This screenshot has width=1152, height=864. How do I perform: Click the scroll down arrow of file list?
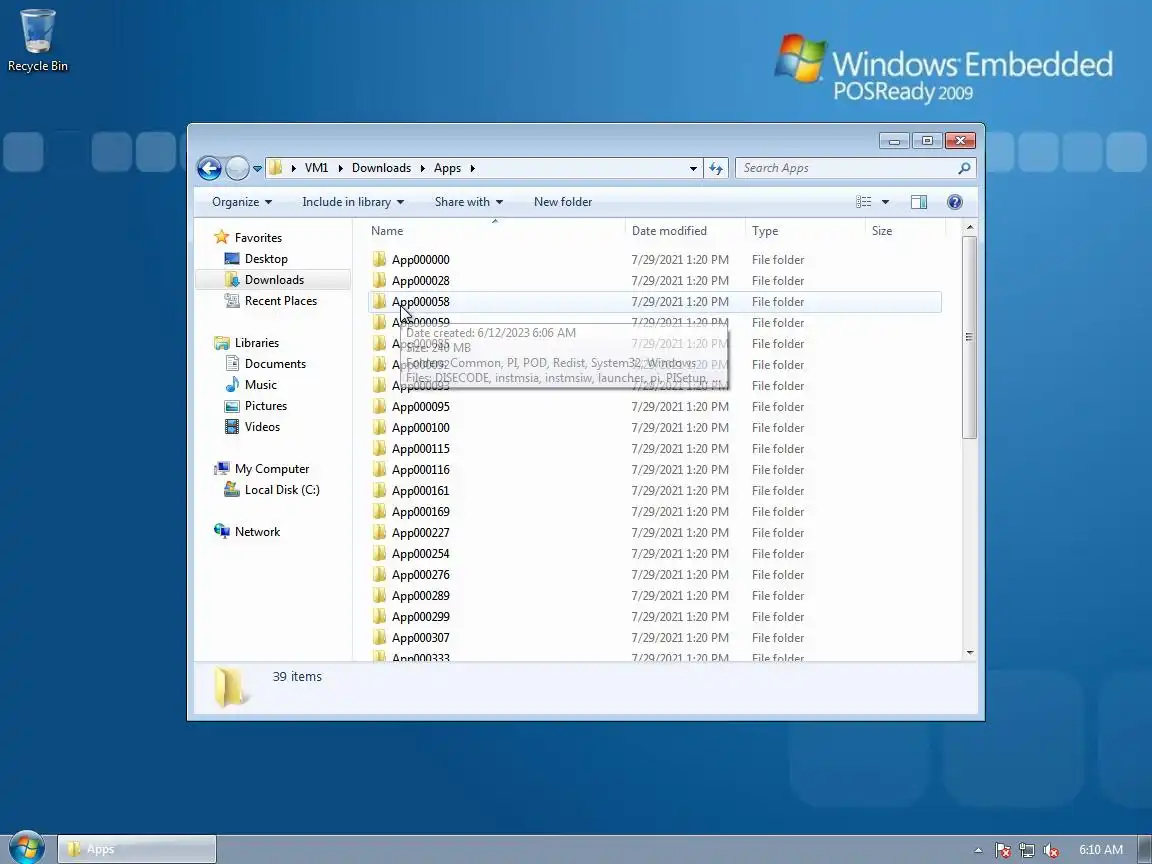point(970,652)
